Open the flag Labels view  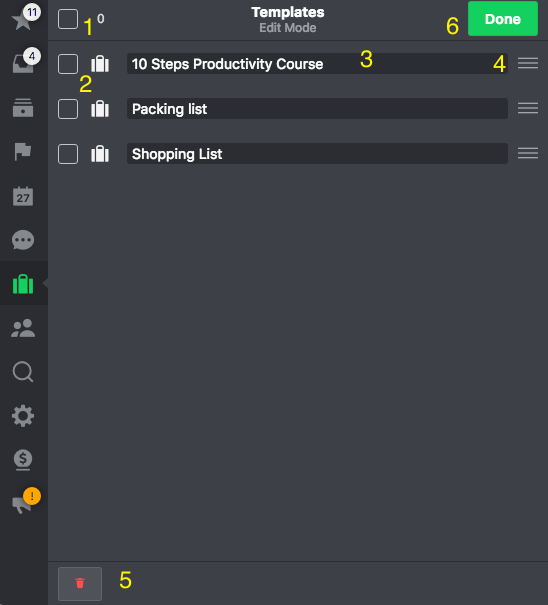click(22, 151)
